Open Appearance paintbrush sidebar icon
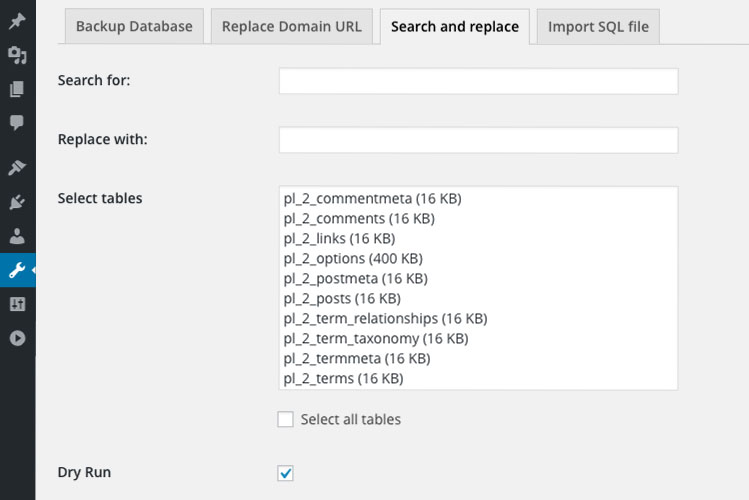 click(x=17, y=168)
